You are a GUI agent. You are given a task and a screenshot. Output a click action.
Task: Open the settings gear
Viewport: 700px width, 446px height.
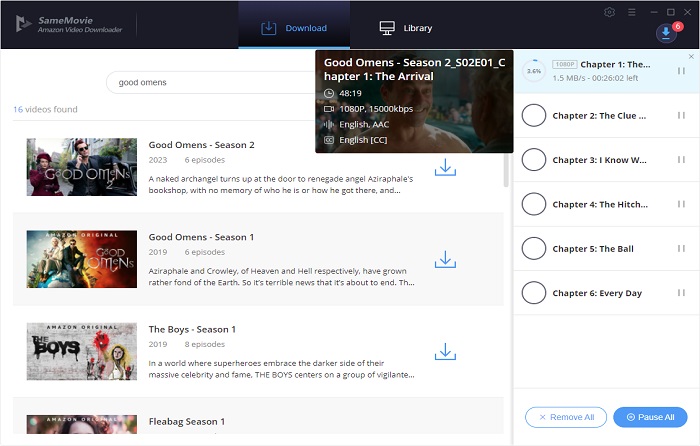click(x=610, y=12)
